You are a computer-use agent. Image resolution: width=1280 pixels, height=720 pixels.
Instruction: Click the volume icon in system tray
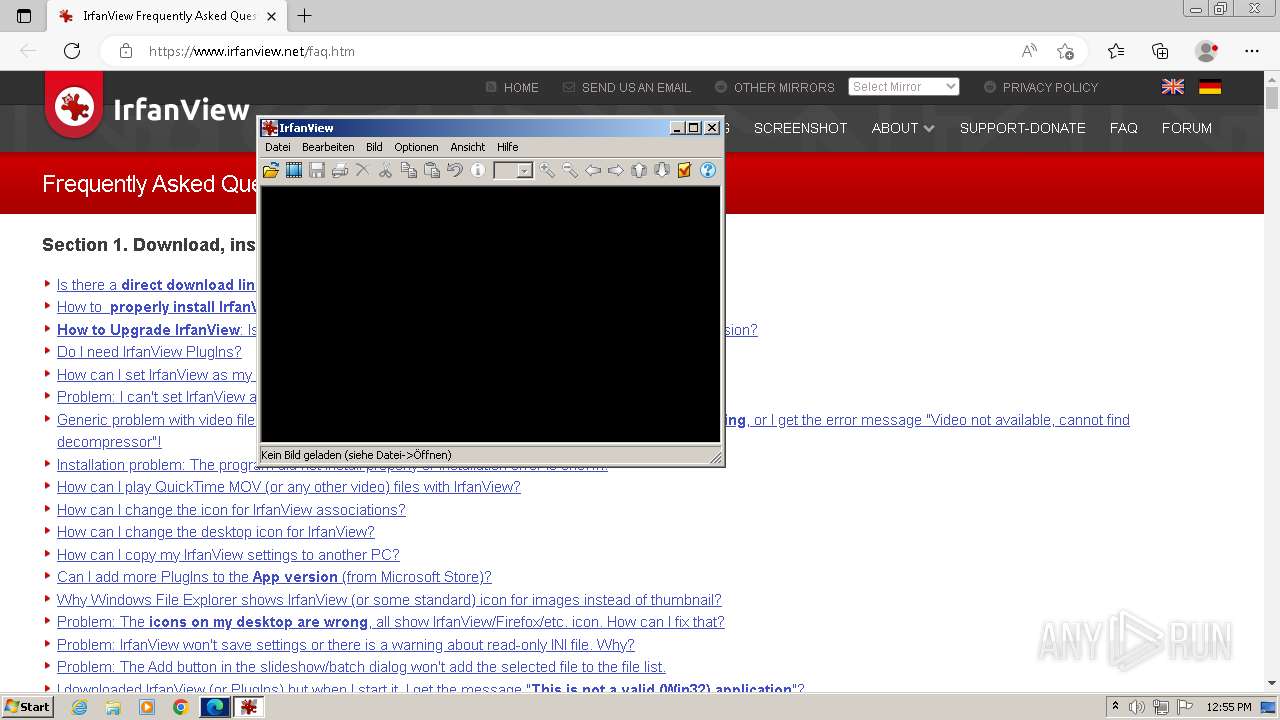(1137, 707)
